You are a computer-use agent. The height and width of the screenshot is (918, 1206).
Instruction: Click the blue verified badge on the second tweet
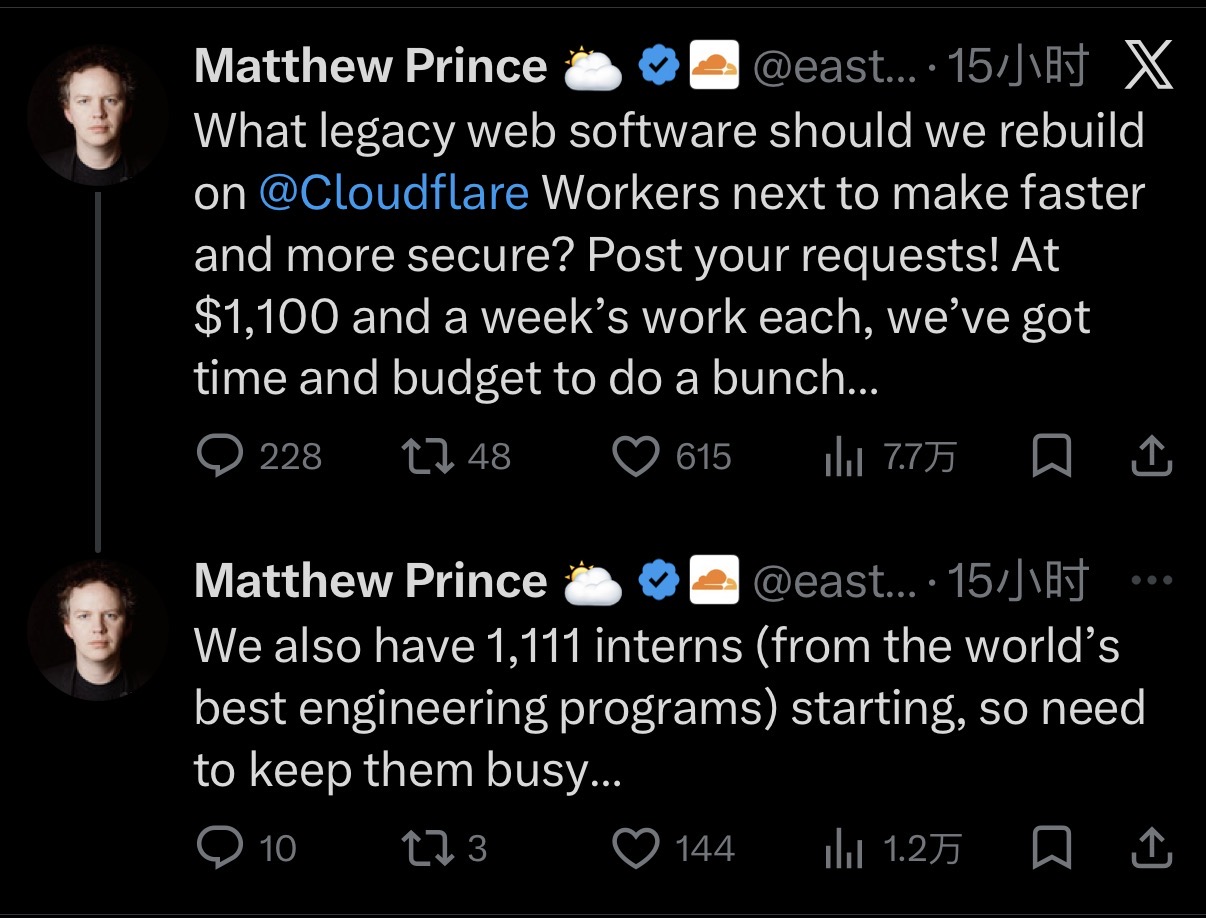[x=660, y=580]
